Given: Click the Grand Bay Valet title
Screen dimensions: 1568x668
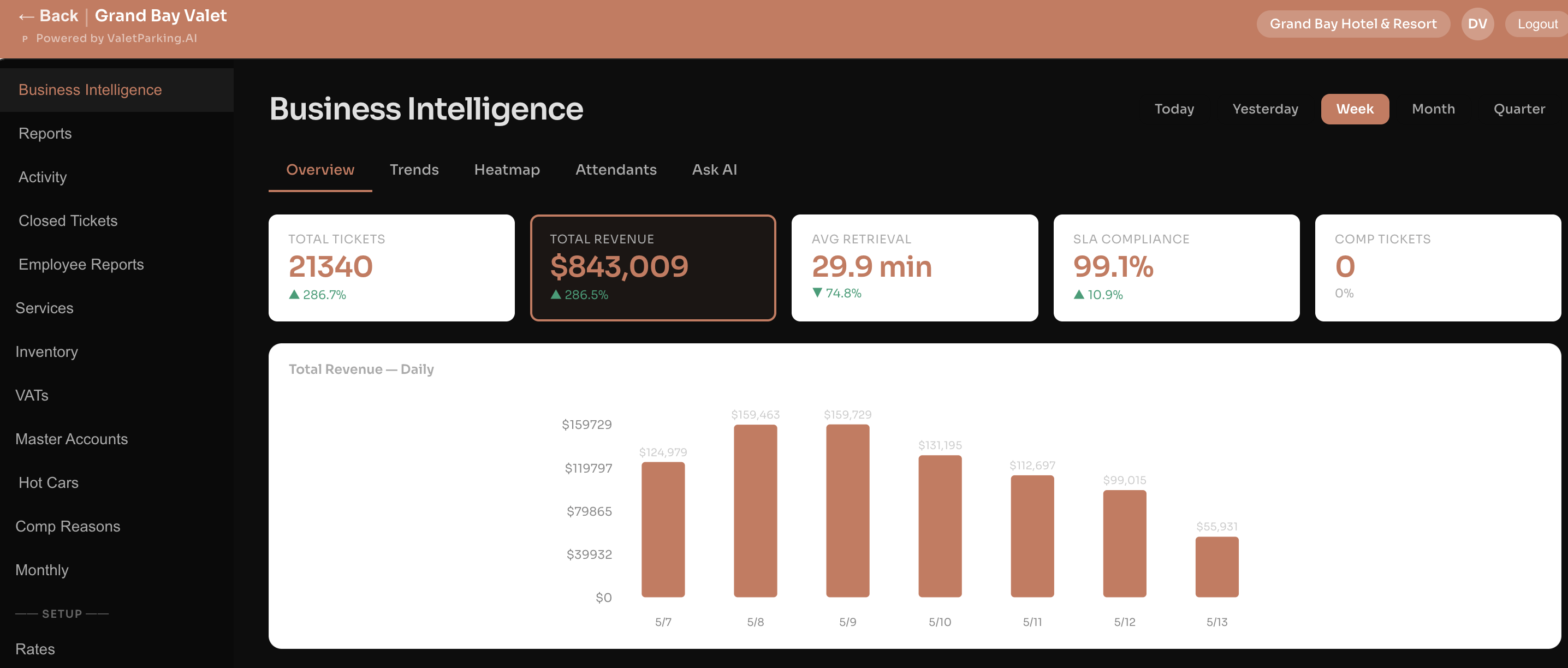Looking at the screenshot, I should pyautogui.click(x=161, y=16).
